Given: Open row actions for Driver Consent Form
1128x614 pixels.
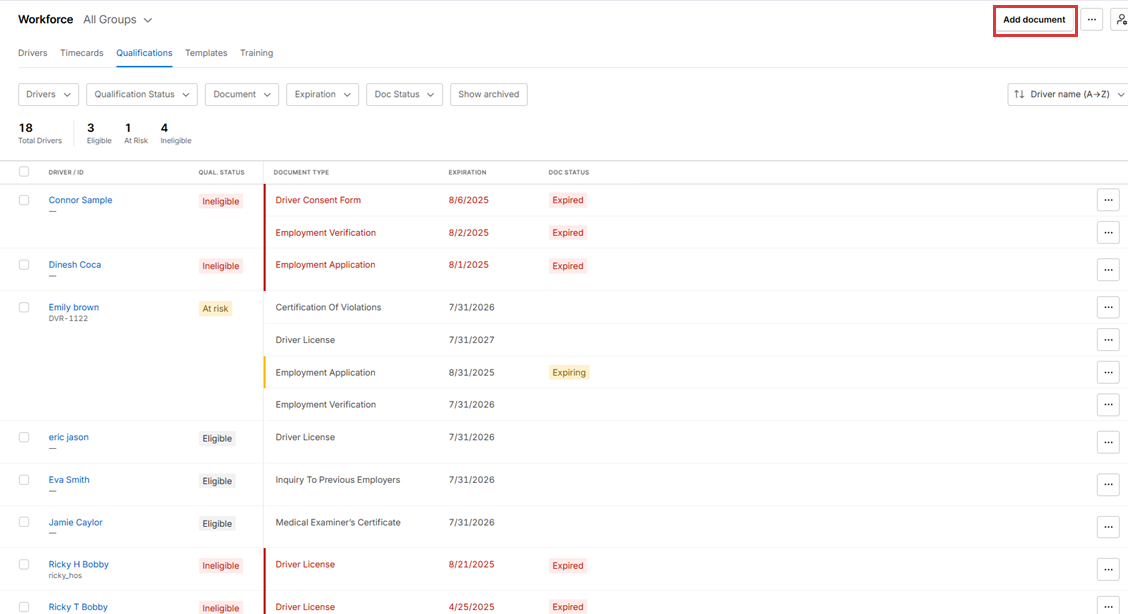Looking at the screenshot, I should click(1107, 200).
